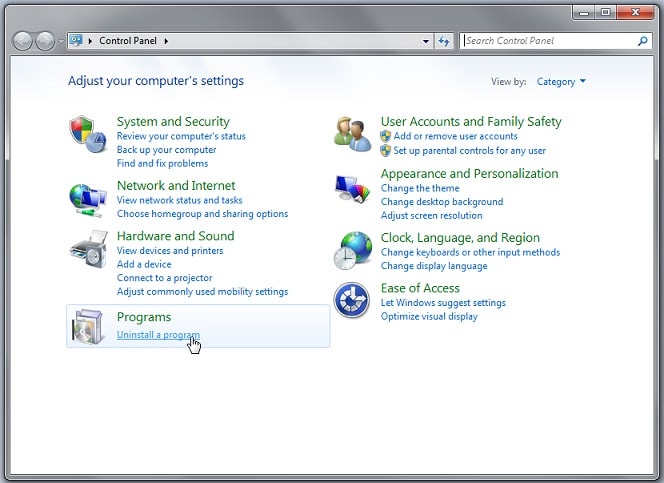
Task: Click Choose homegroup and sharing options
Action: point(202,214)
